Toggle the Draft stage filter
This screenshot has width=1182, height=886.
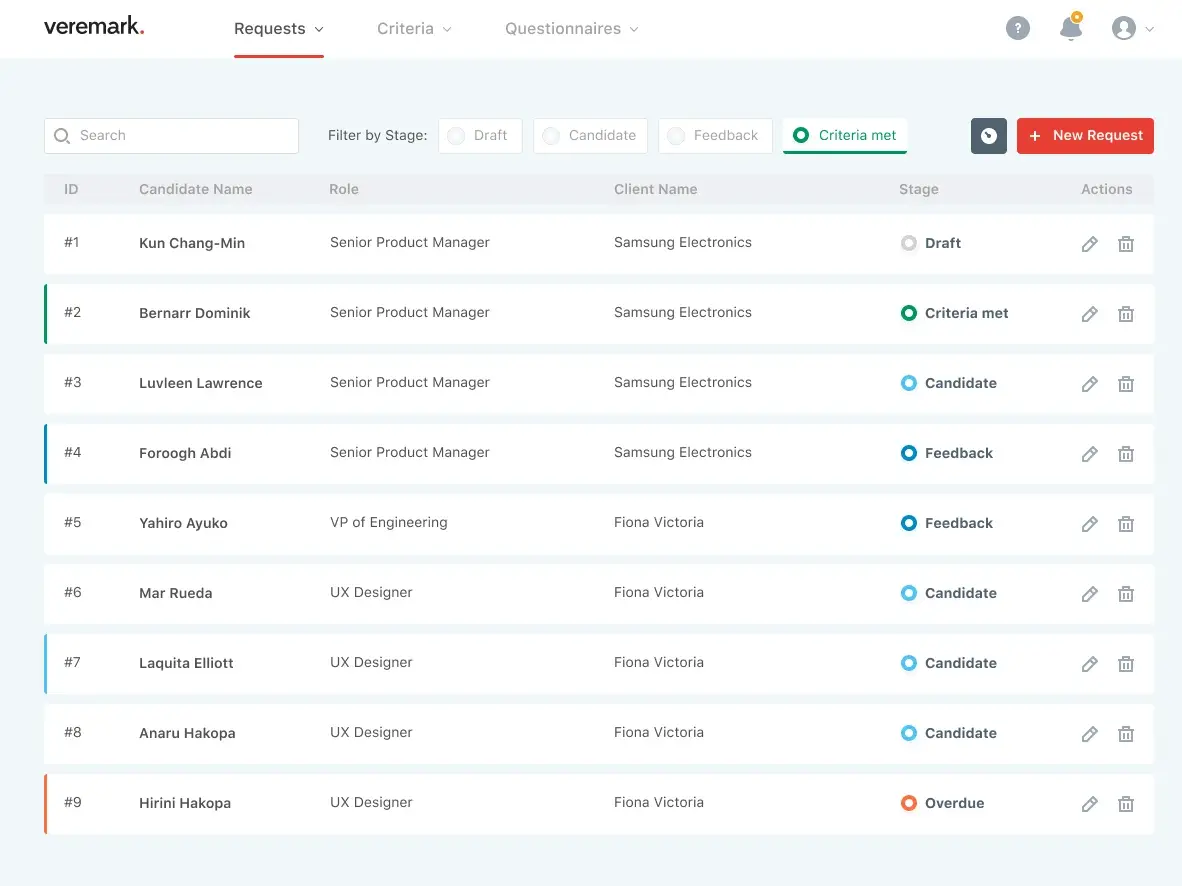tap(480, 136)
